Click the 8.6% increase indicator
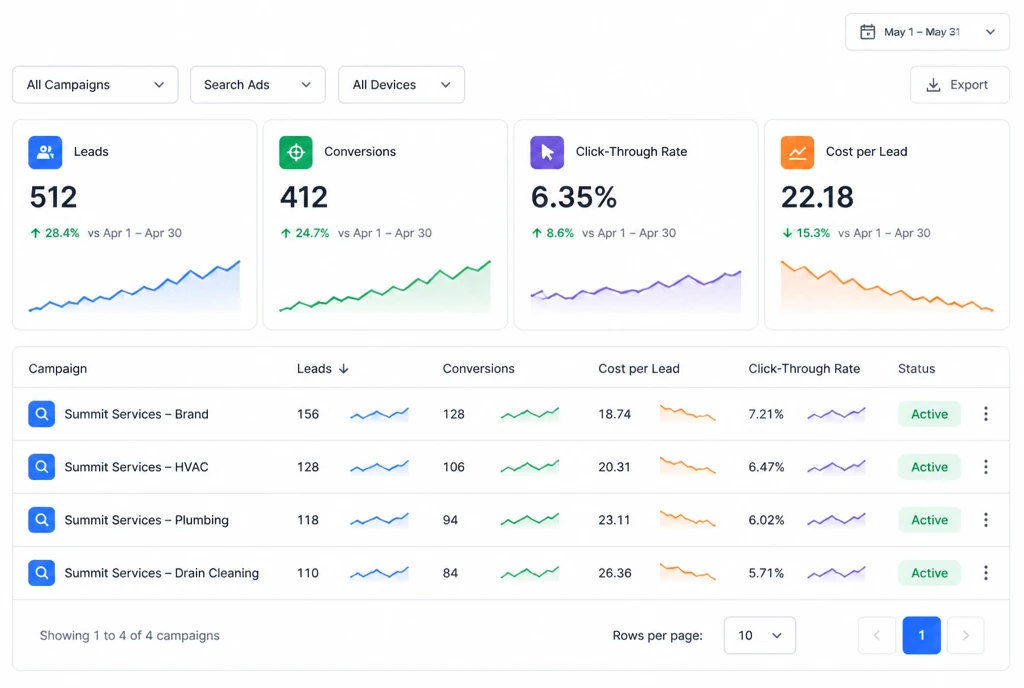Image resolution: width=1024 pixels, height=688 pixels. pyautogui.click(x=552, y=233)
